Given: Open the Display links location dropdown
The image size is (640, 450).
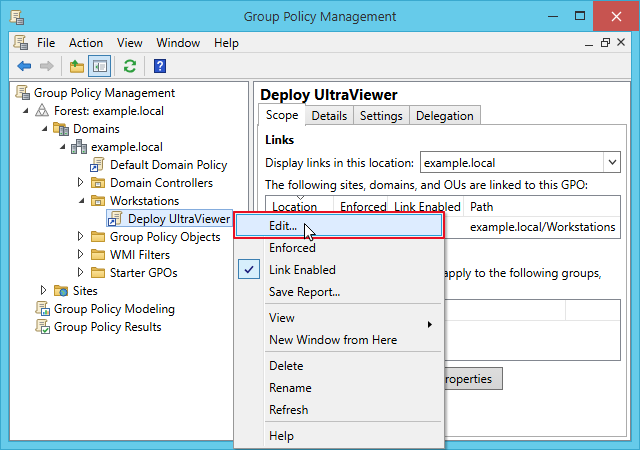Looking at the screenshot, I should coord(612,163).
